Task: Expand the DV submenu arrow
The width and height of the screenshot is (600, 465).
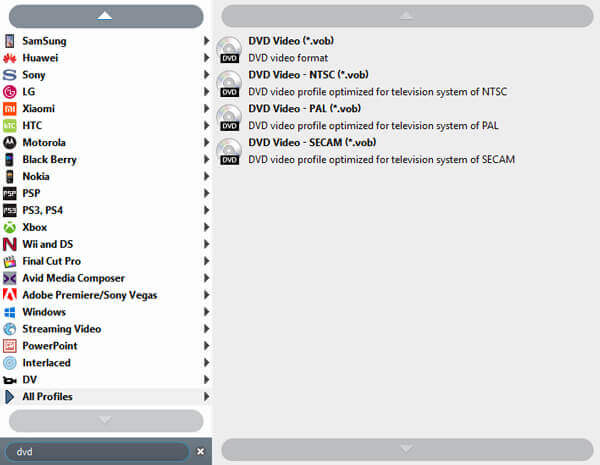Action: click(206, 380)
